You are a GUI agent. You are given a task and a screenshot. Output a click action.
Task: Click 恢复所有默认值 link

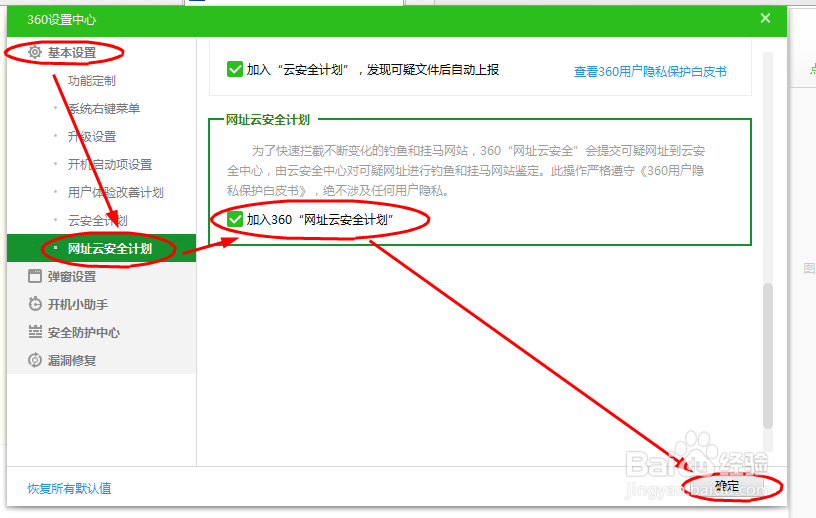coord(69,488)
